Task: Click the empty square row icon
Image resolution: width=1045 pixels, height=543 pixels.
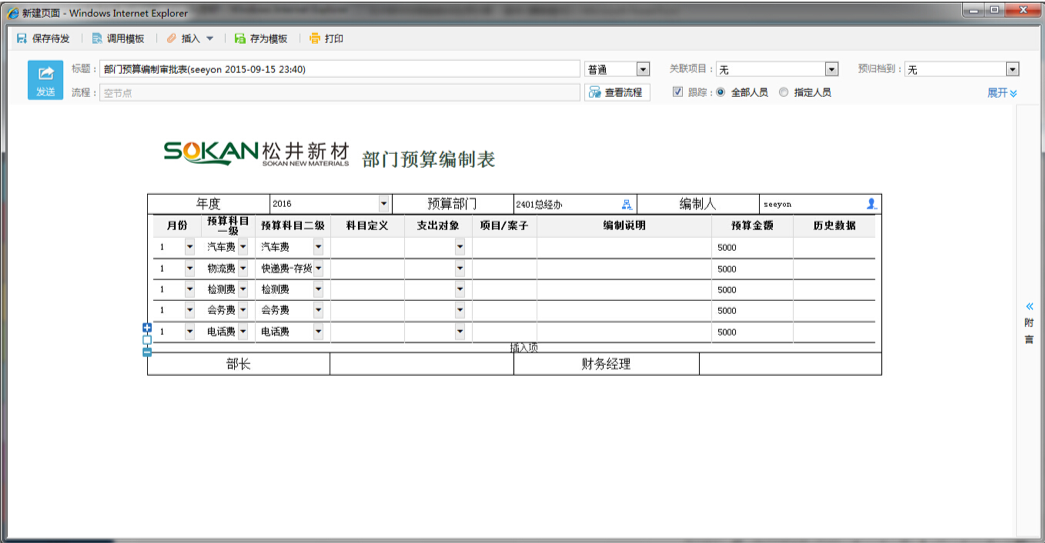Action: (x=147, y=340)
